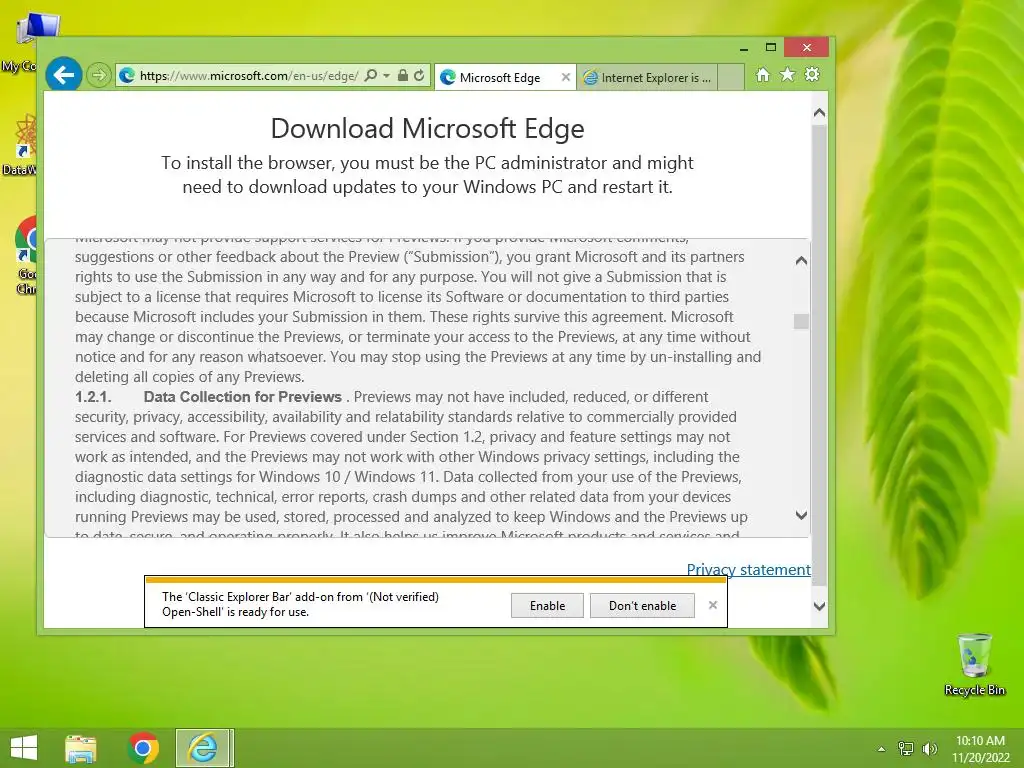Go back with the blue back arrow

[63, 75]
